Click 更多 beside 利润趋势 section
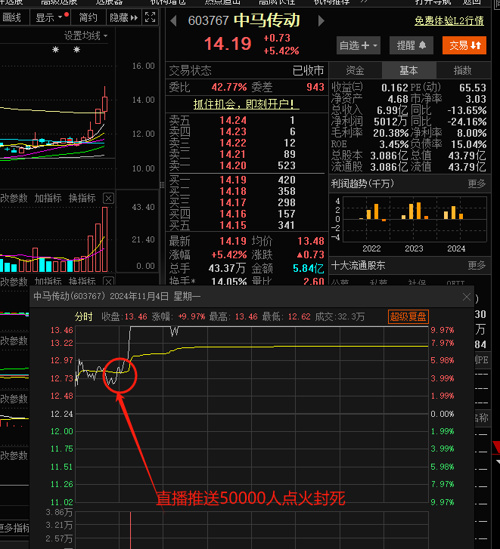Viewport: 500px width, 549px height. (x=477, y=184)
